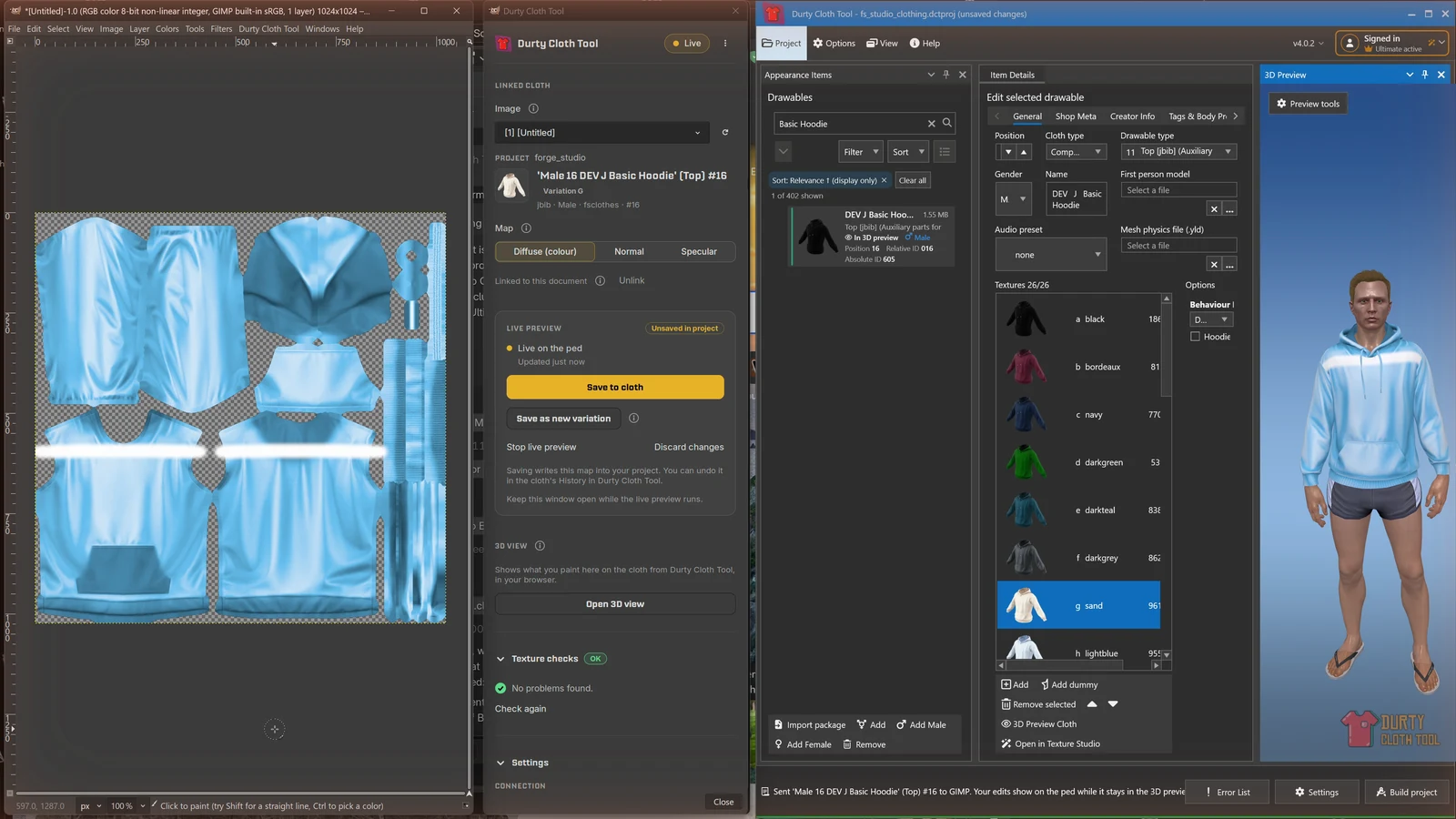Select the d darkgreen texture thumbnail

pos(1026,462)
